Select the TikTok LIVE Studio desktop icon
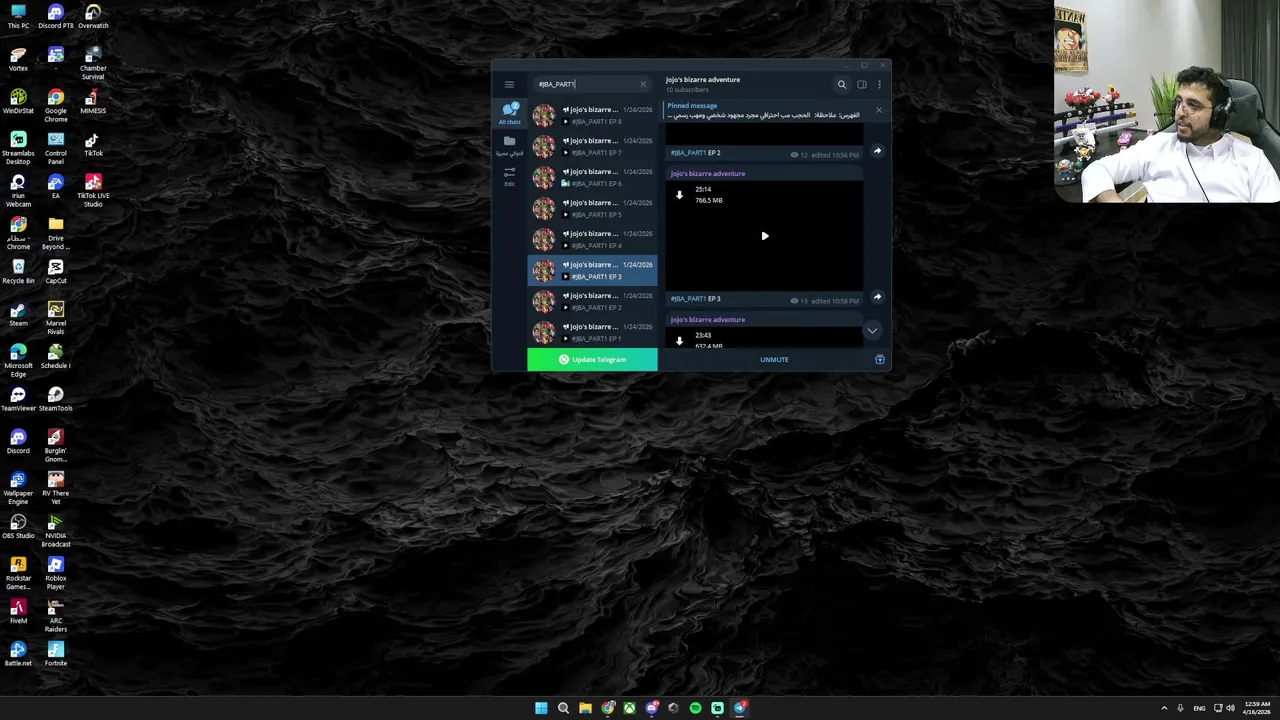 [93, 190]
